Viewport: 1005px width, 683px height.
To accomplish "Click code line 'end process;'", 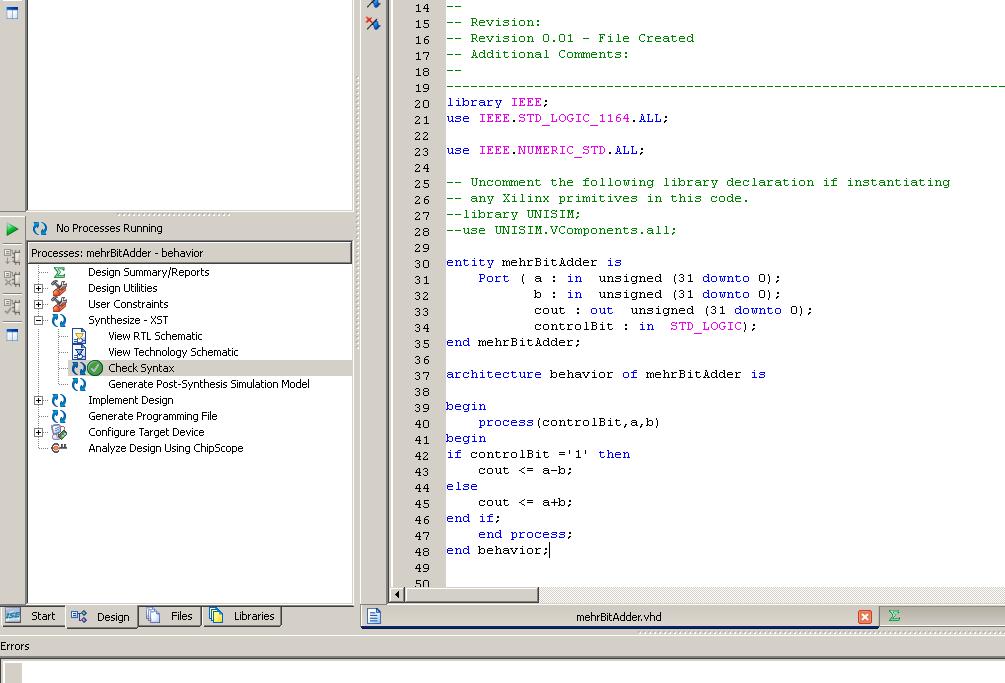I will tap(525, 535).
